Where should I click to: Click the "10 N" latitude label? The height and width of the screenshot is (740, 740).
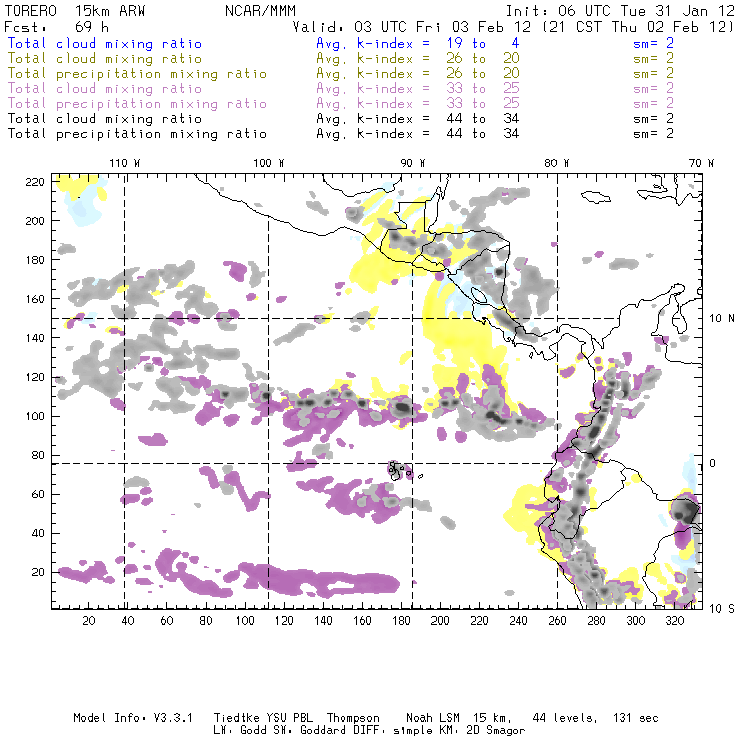pos(722,319)
